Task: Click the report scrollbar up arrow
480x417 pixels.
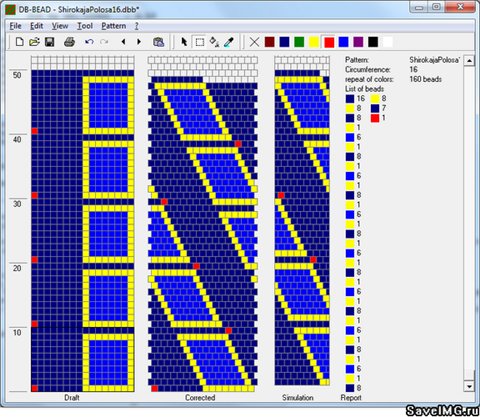Action: tap(469, 61)
